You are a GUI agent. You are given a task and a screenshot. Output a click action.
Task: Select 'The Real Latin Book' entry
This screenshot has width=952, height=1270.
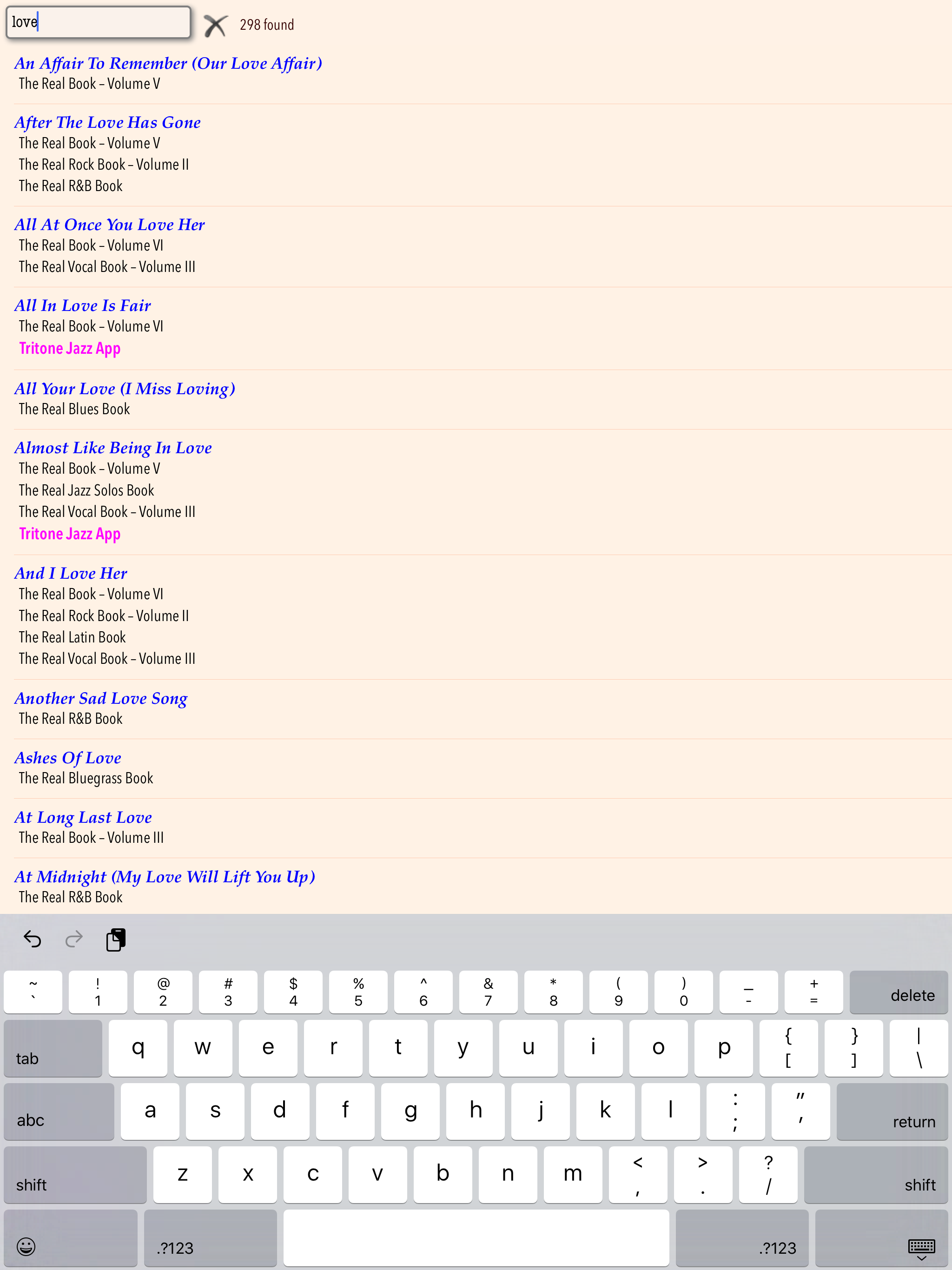[72, 637]
